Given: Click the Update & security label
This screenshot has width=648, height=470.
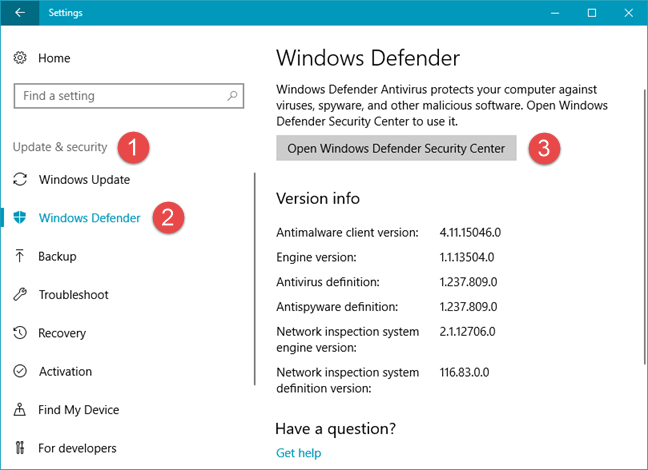Looking at the screenshot, I should point(60,147).
